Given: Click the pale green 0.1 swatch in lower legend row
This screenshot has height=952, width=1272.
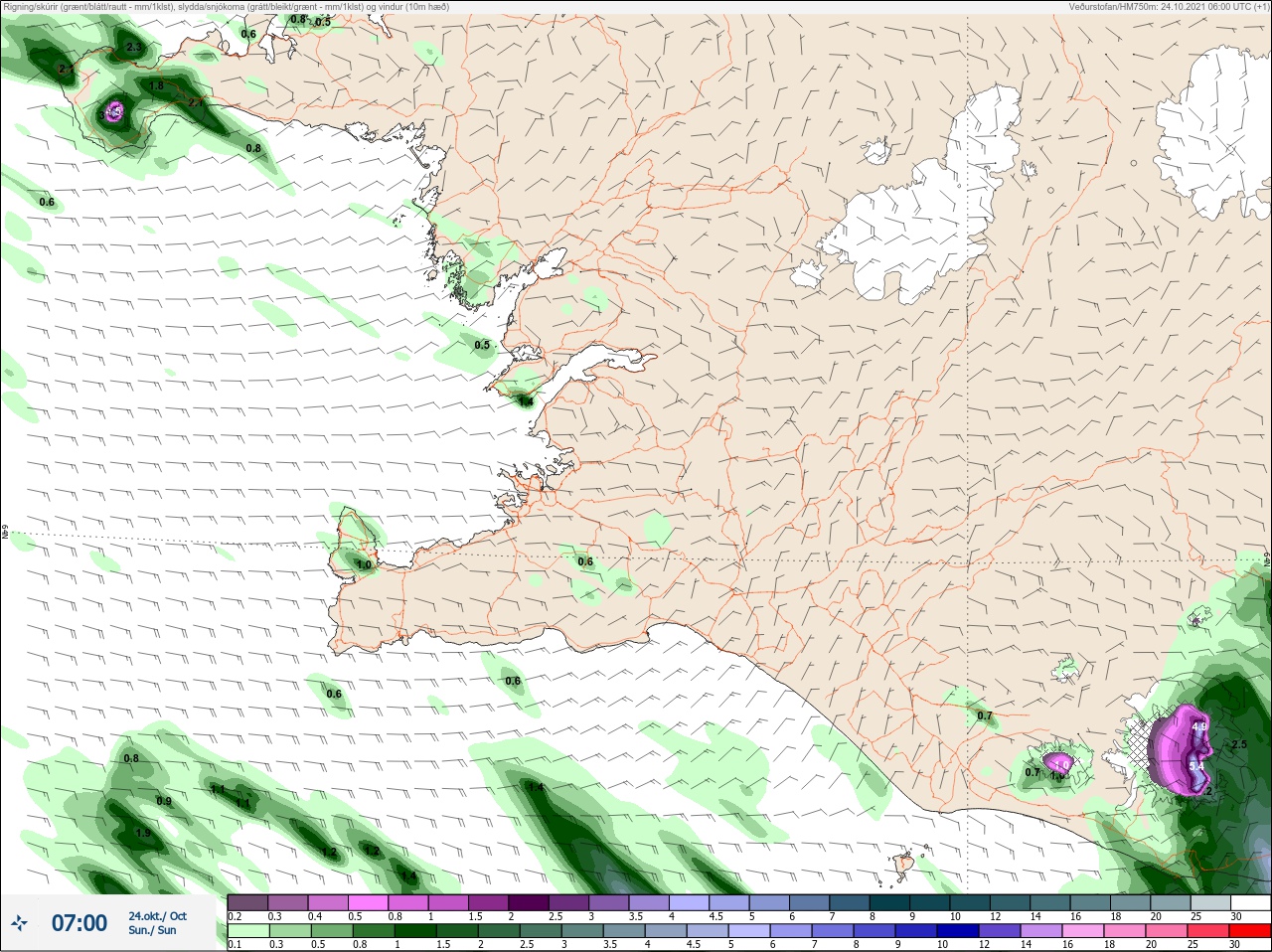Looking at the screenshot, I should coord(246,931).
